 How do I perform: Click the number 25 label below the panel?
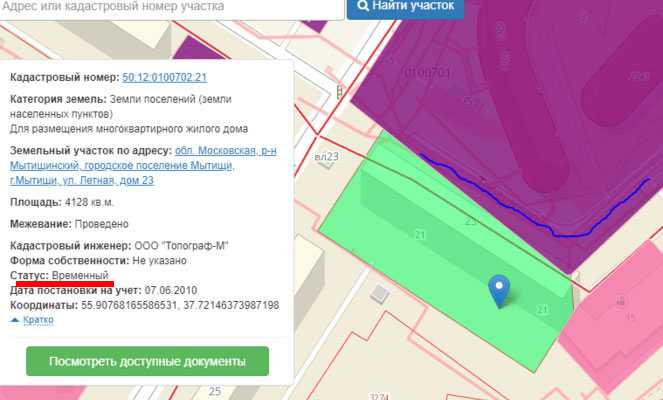tap(215, 390)
